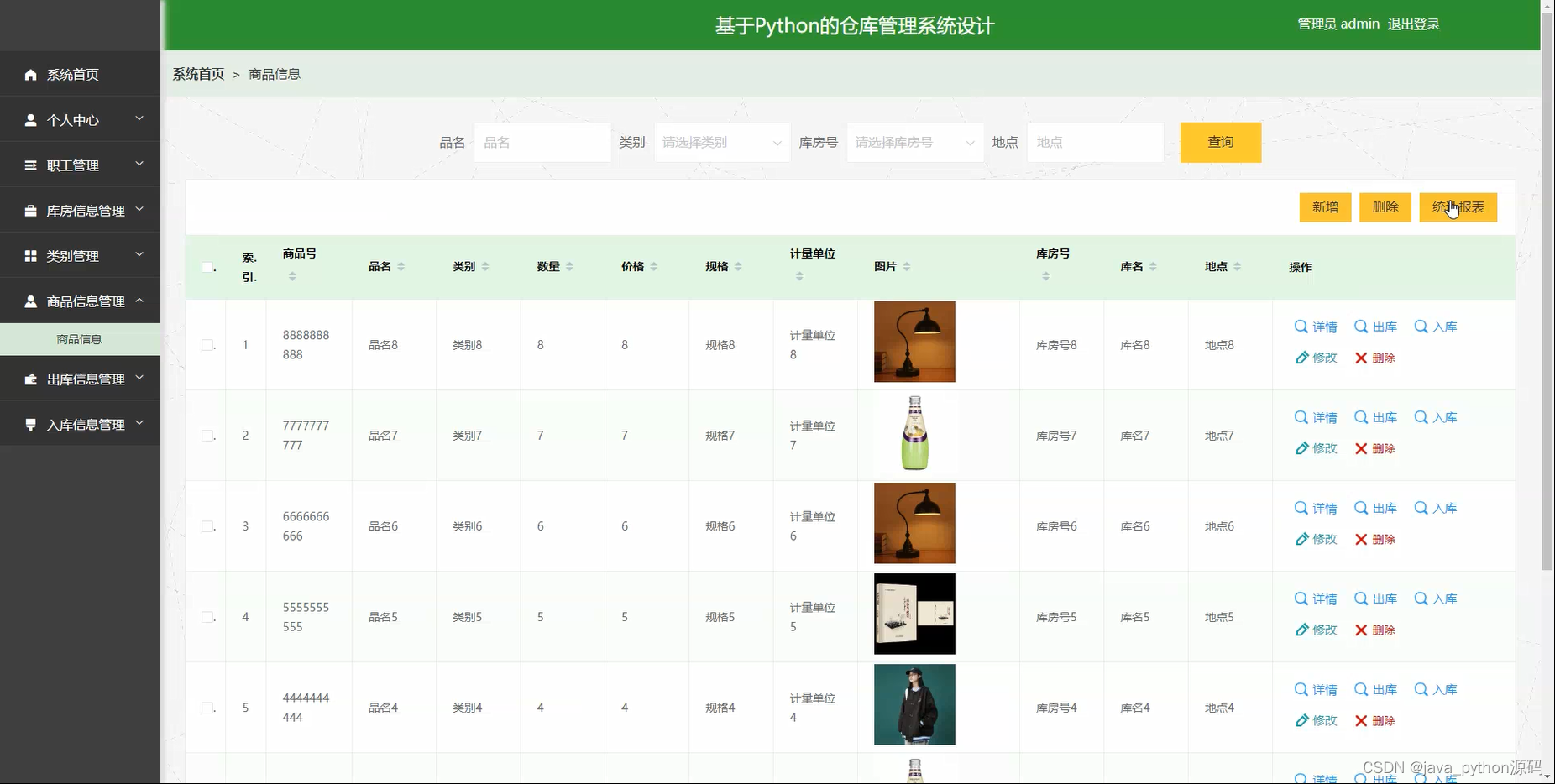Image resolution: width=1555 pixels, height=784 pixels.
Task: Delete the 品名6 row
Action: 1375,539
